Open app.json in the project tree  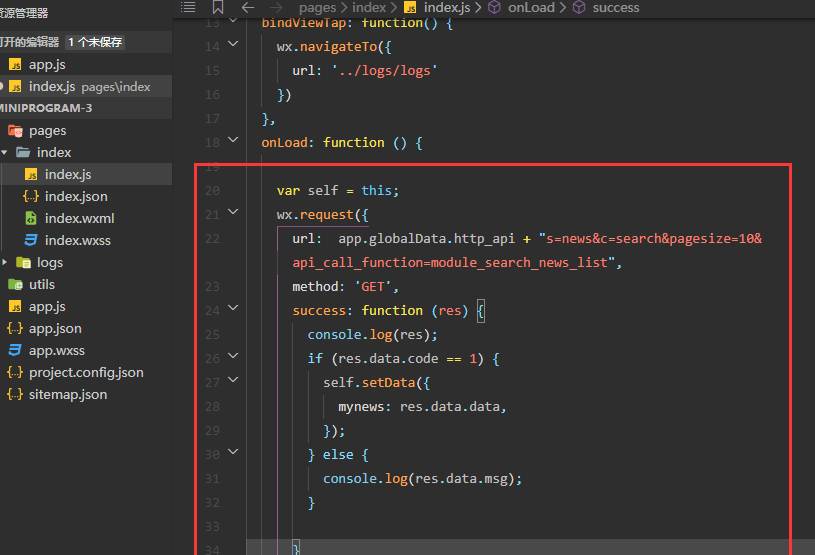tap(55, 328)
